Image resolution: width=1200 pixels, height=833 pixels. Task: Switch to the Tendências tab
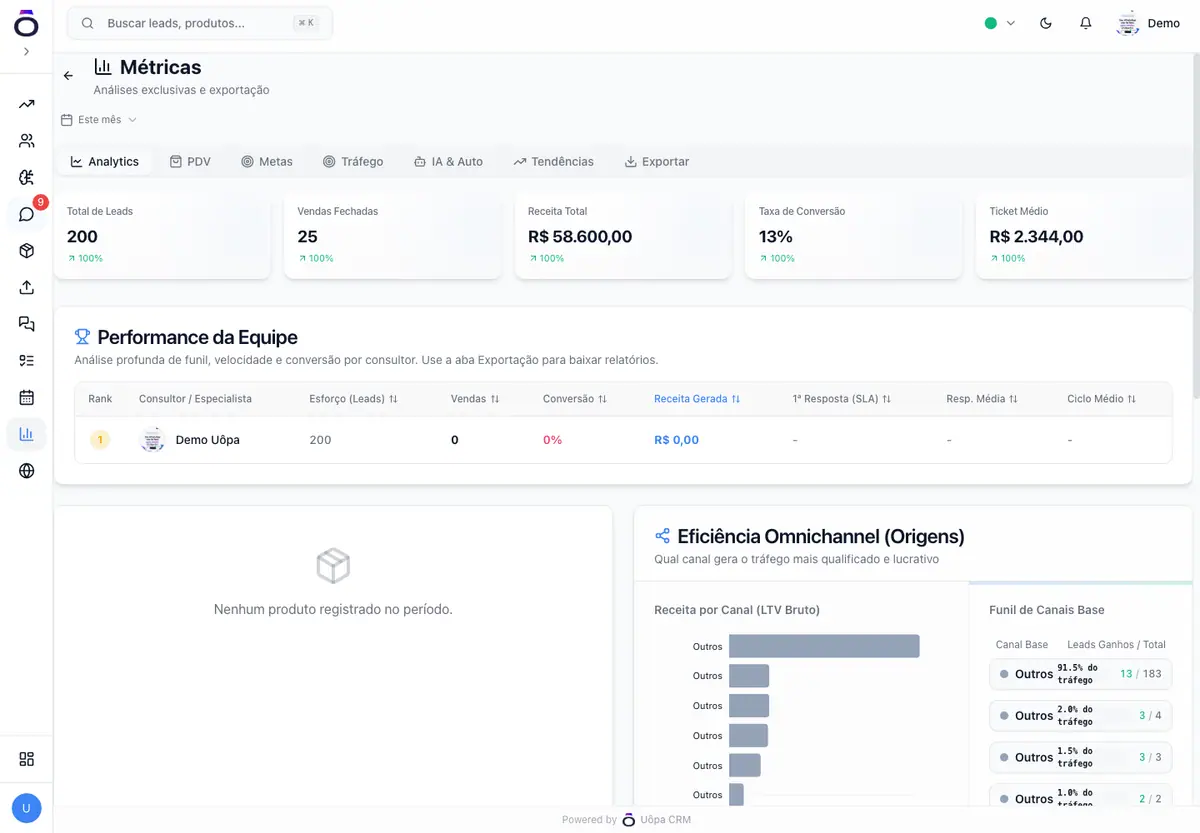(x=554, y=161)
